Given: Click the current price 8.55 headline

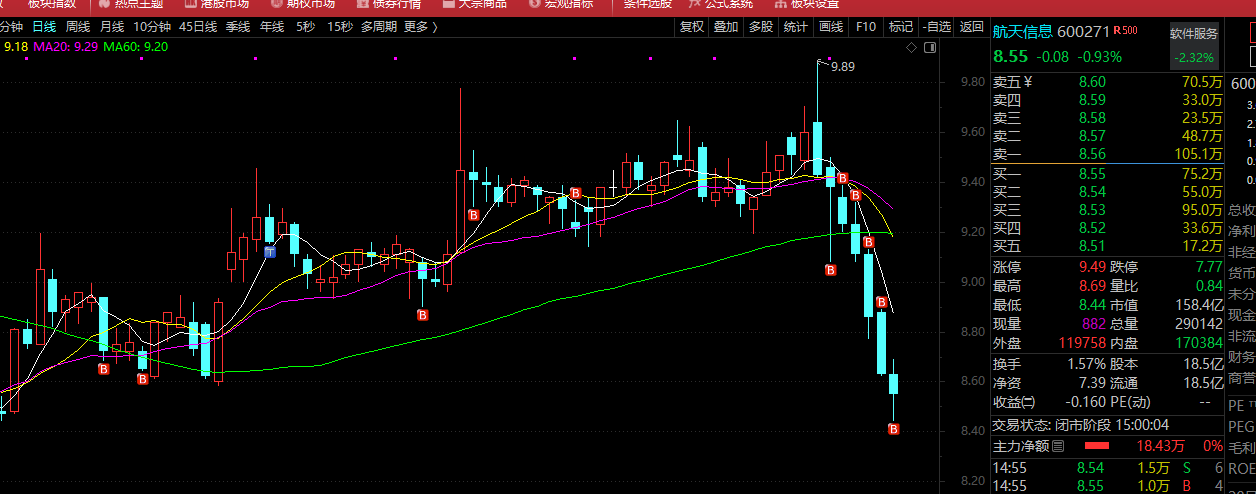Looking at the screenshot, I should [x=1010, y=56].
